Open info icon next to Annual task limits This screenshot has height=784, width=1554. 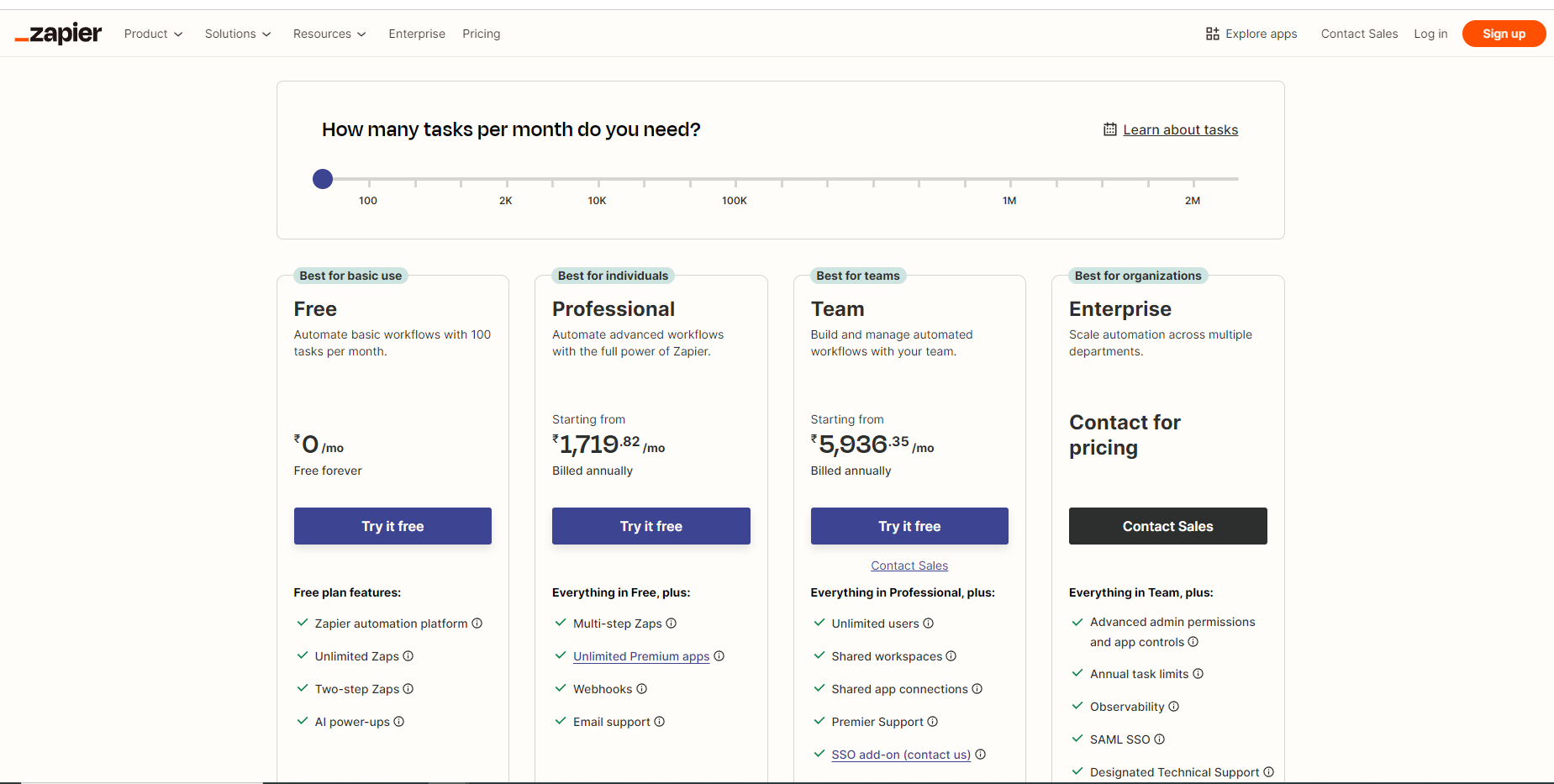coord(1198,674)
